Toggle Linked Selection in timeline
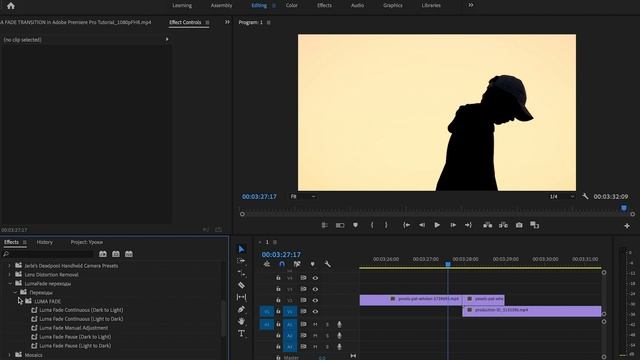Image resolution: width=640 pixels, height=360 pixels. tap(297, 264)
